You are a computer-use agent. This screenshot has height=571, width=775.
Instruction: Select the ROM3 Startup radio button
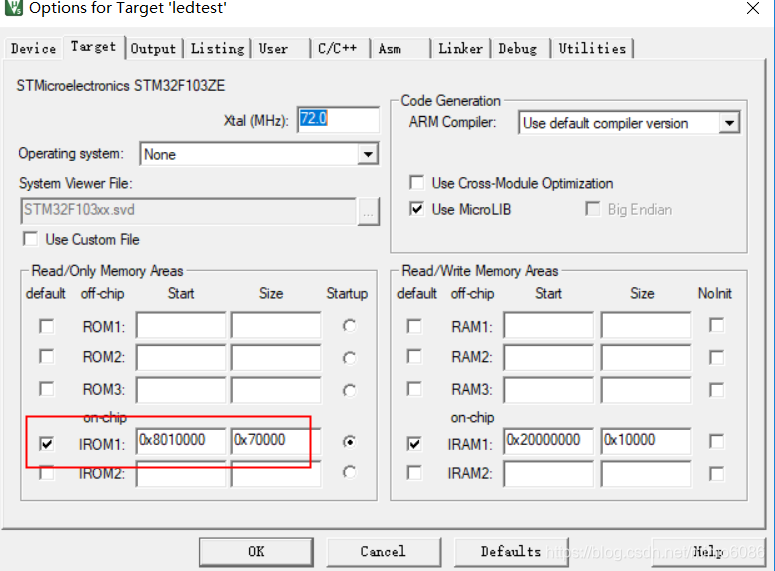(x=349, y=391)
